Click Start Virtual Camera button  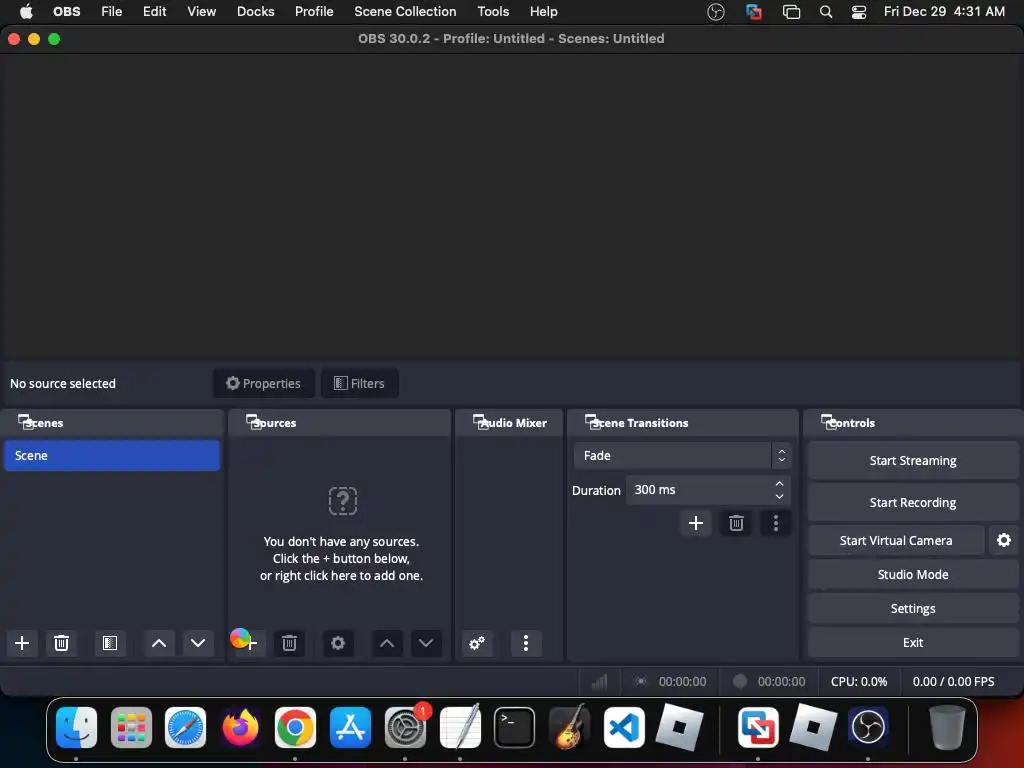coord(896,540)
